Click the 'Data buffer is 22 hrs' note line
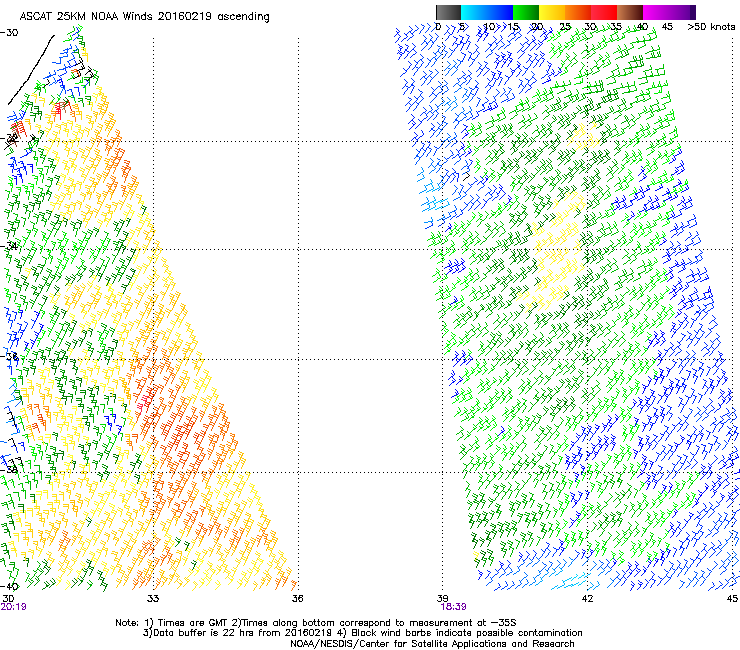740x650 pixels. click(x=362, y=633)
